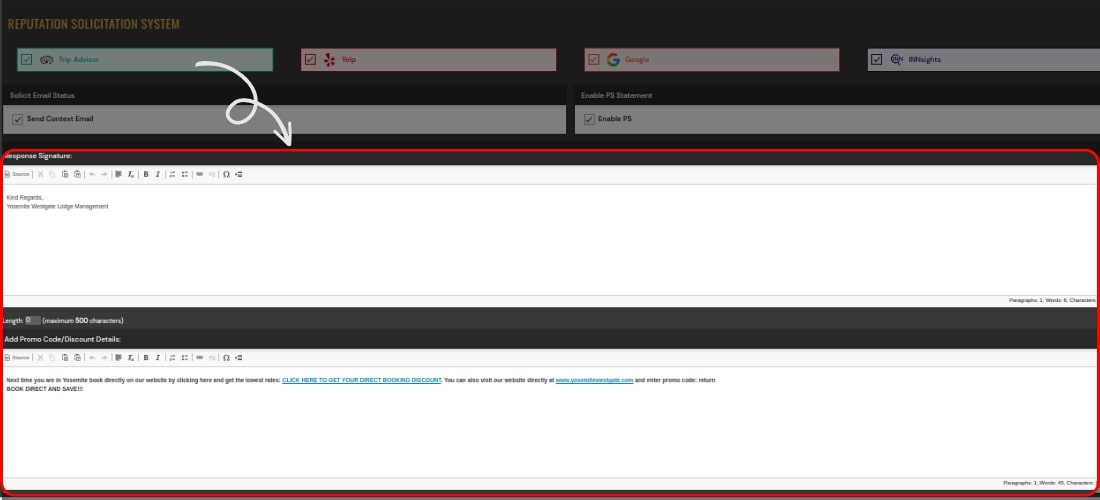Open CLICK HERE TO GET YOUR DIRECT BOOKING DISCOUNT link
The width and height of the screenshot is (1100, 500).
pos(362,380)
